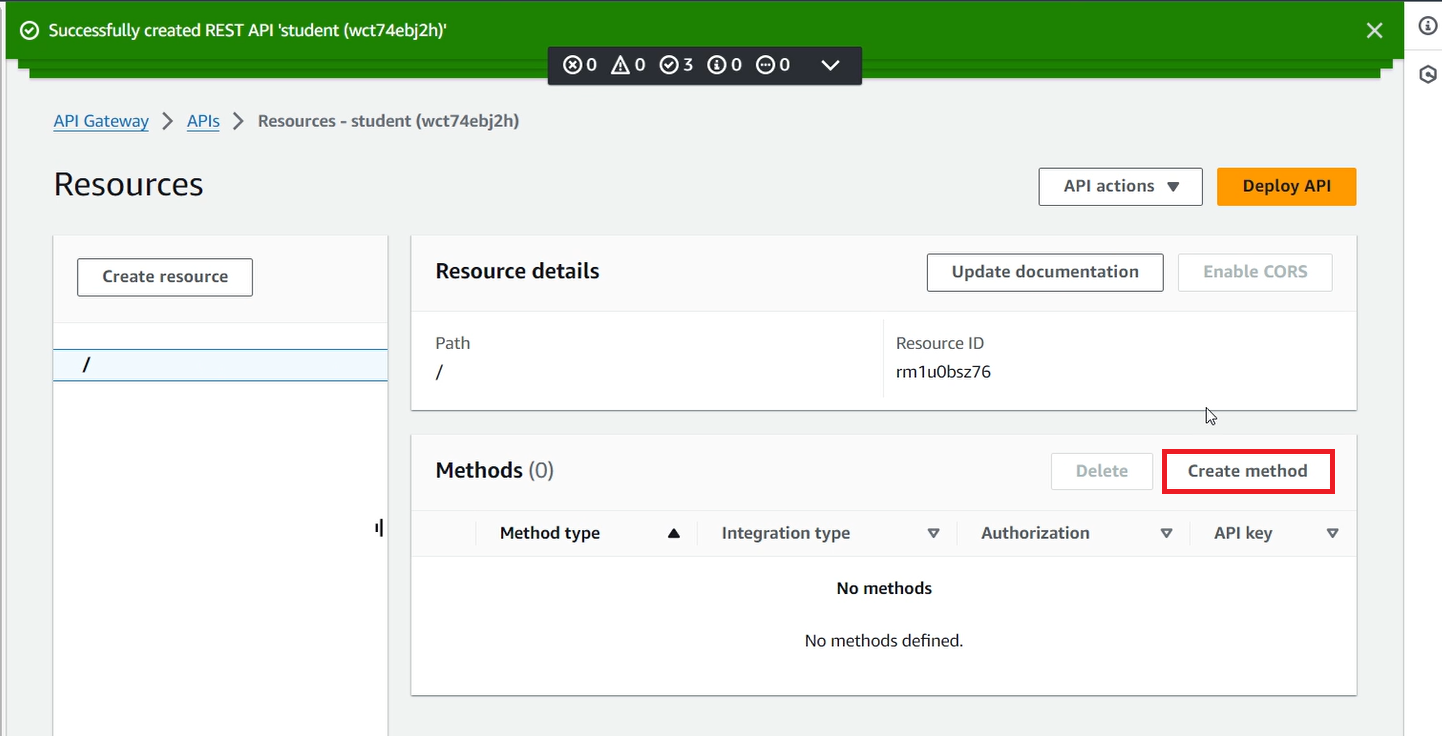This screenshot has height=736, width=1442.
Task: Click the Create method button
Action: click(1247, 470)
